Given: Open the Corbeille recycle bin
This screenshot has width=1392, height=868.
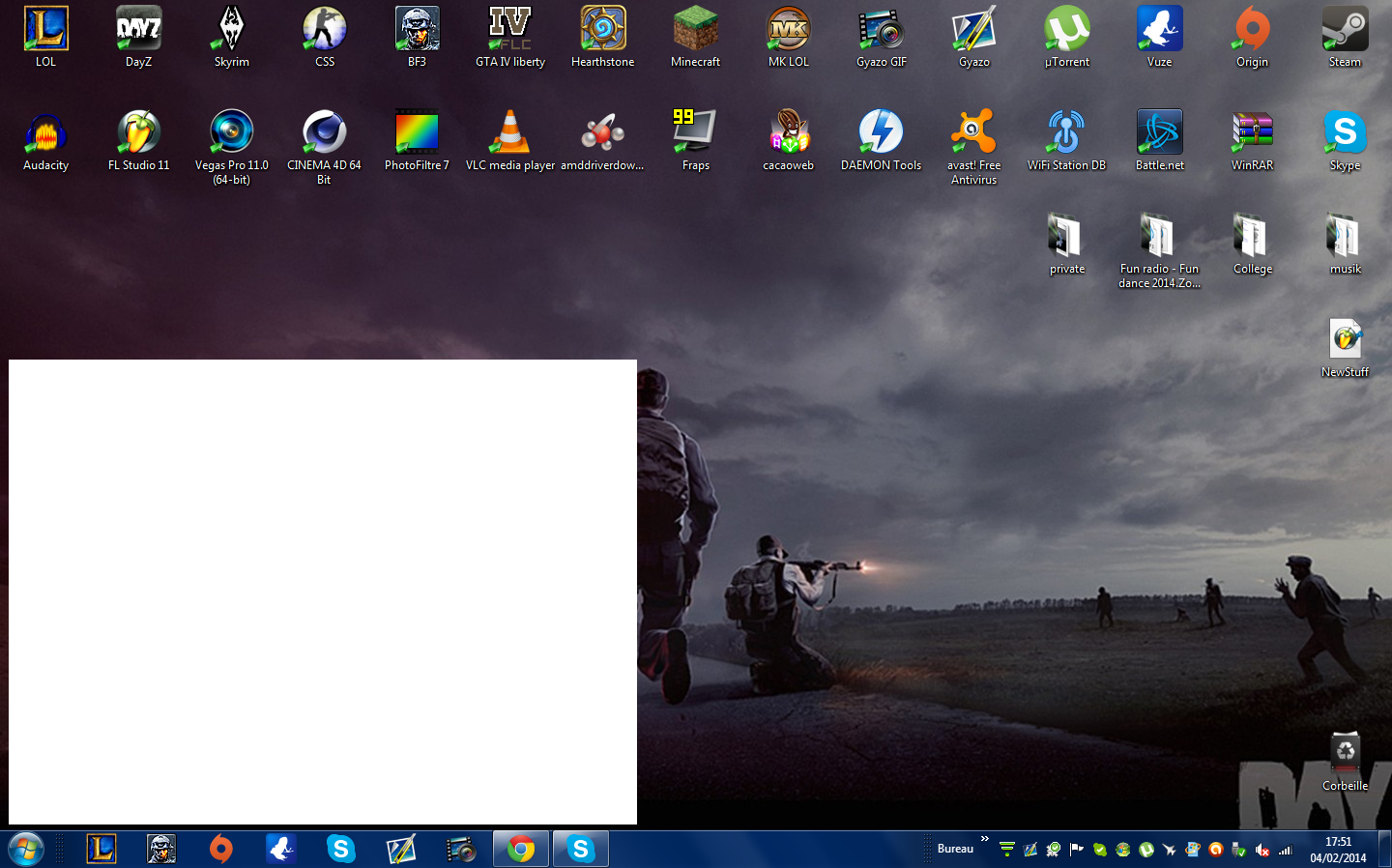Looking at the screenshot, I should click(x=1346, y=762).
